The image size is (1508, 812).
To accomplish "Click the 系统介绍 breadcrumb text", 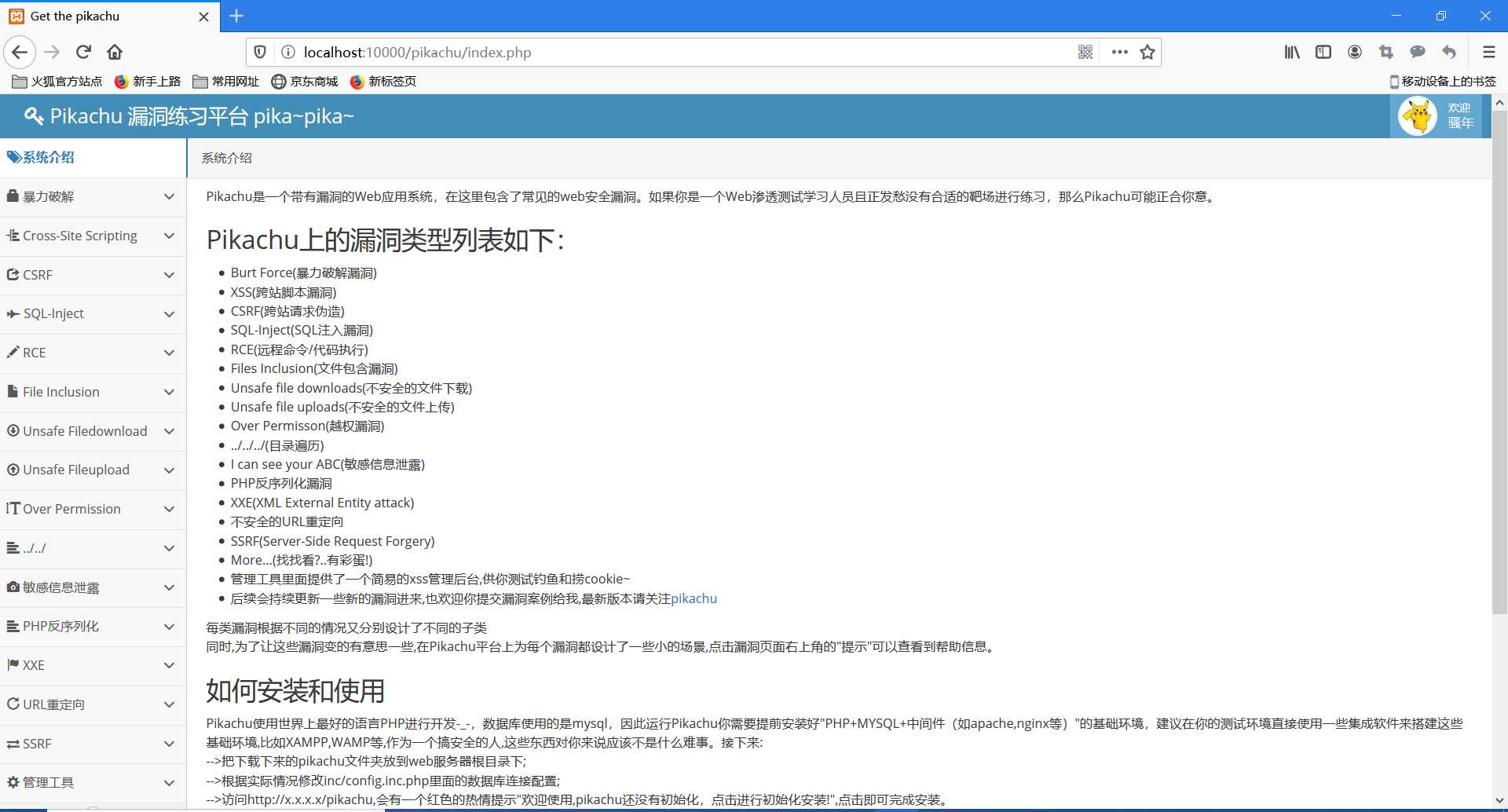I will click(227, 158).
